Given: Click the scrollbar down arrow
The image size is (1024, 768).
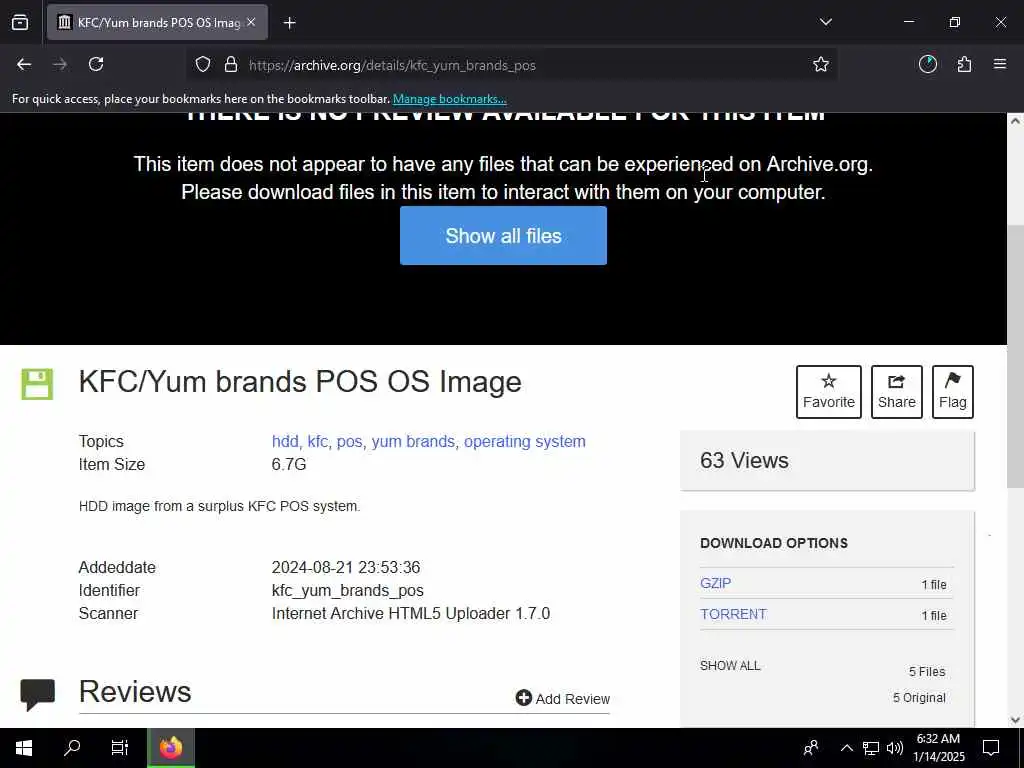Looking at the screenshot, I should (1016, 720).
